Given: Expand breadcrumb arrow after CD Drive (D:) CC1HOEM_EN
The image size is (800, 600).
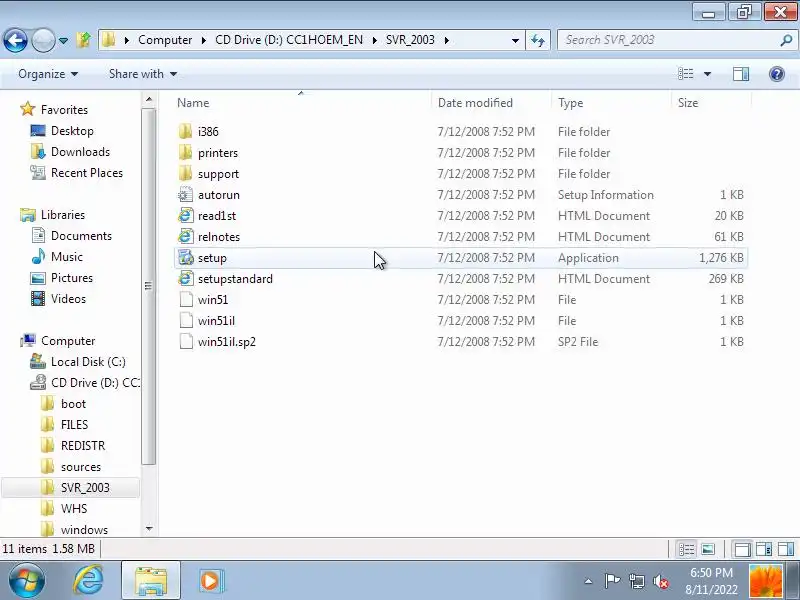Looking at the screenshot, I should point(374,40).
